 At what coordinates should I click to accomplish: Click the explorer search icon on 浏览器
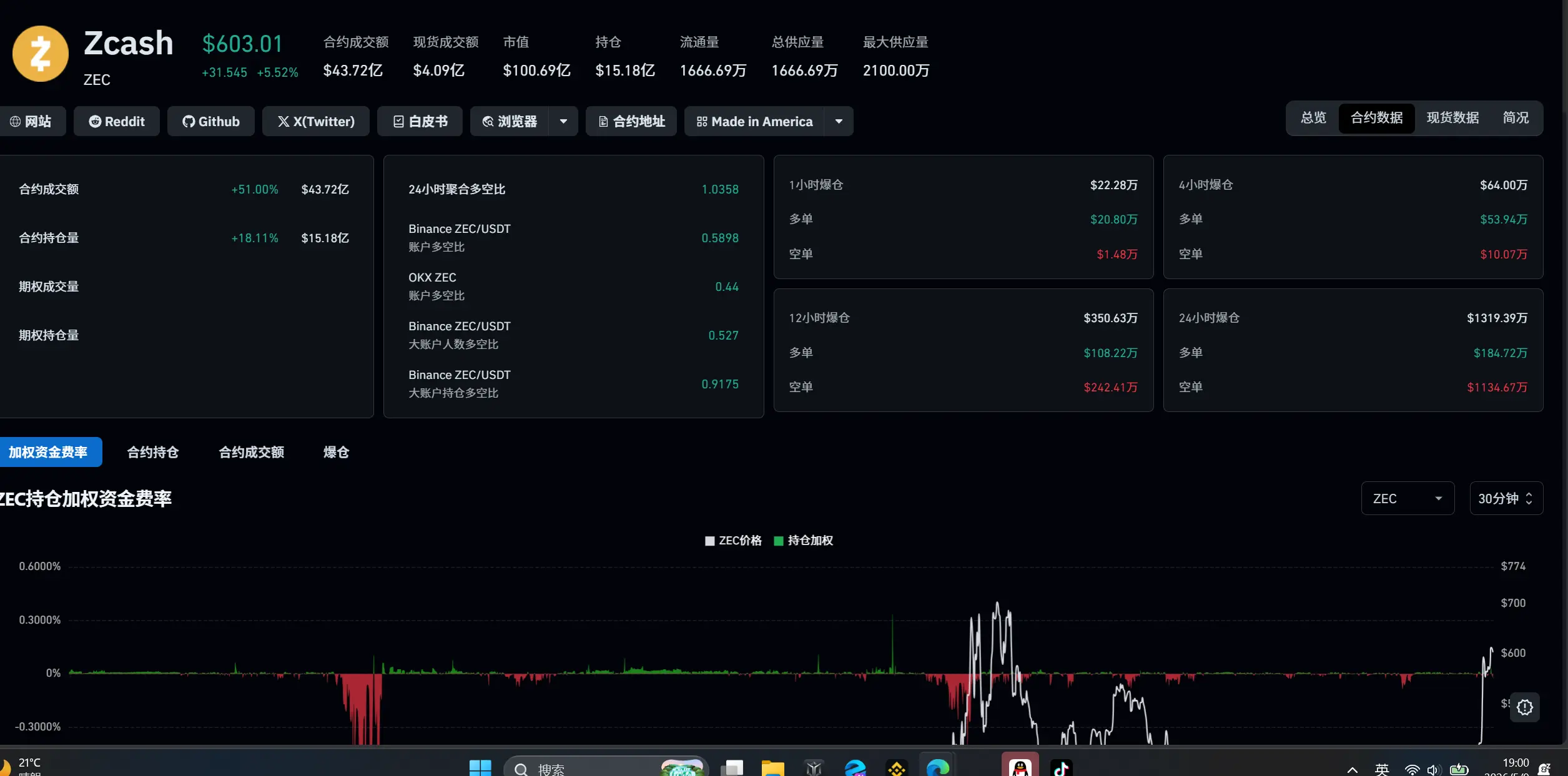488,121
